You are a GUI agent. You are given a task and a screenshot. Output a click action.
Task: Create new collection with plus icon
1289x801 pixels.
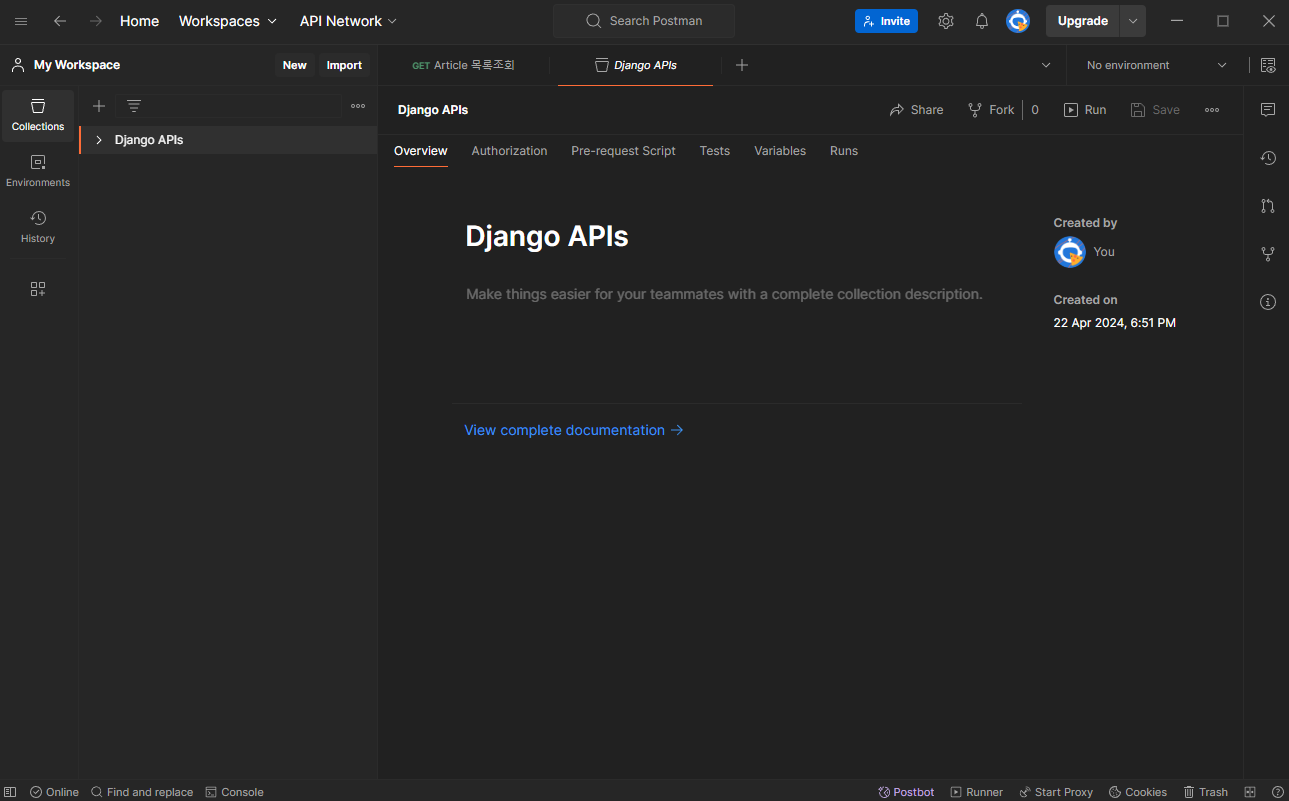tap(99, 106)
